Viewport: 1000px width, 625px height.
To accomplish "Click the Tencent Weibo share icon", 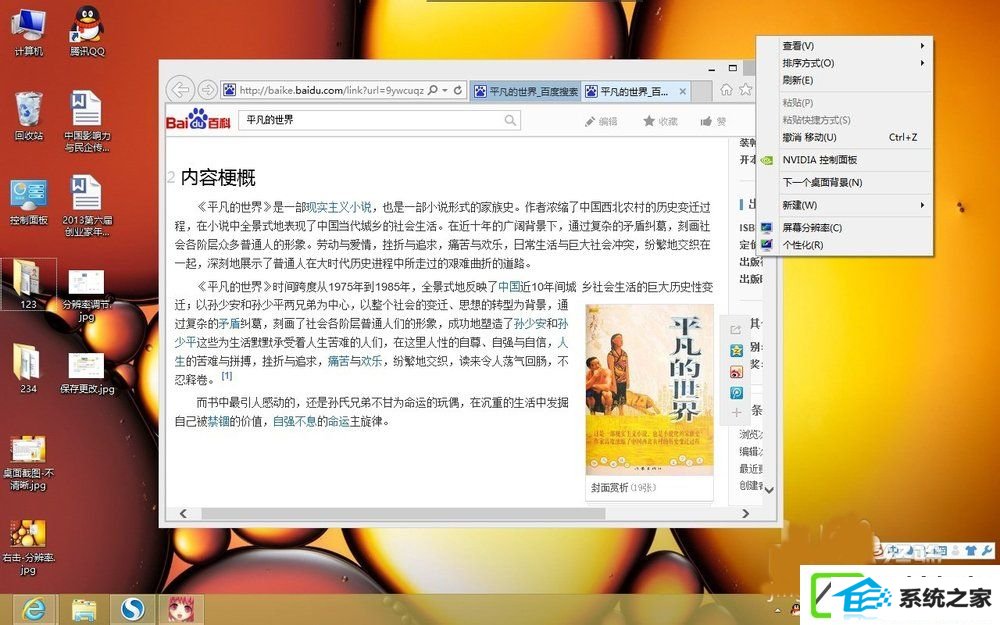I will click(736, 393).
